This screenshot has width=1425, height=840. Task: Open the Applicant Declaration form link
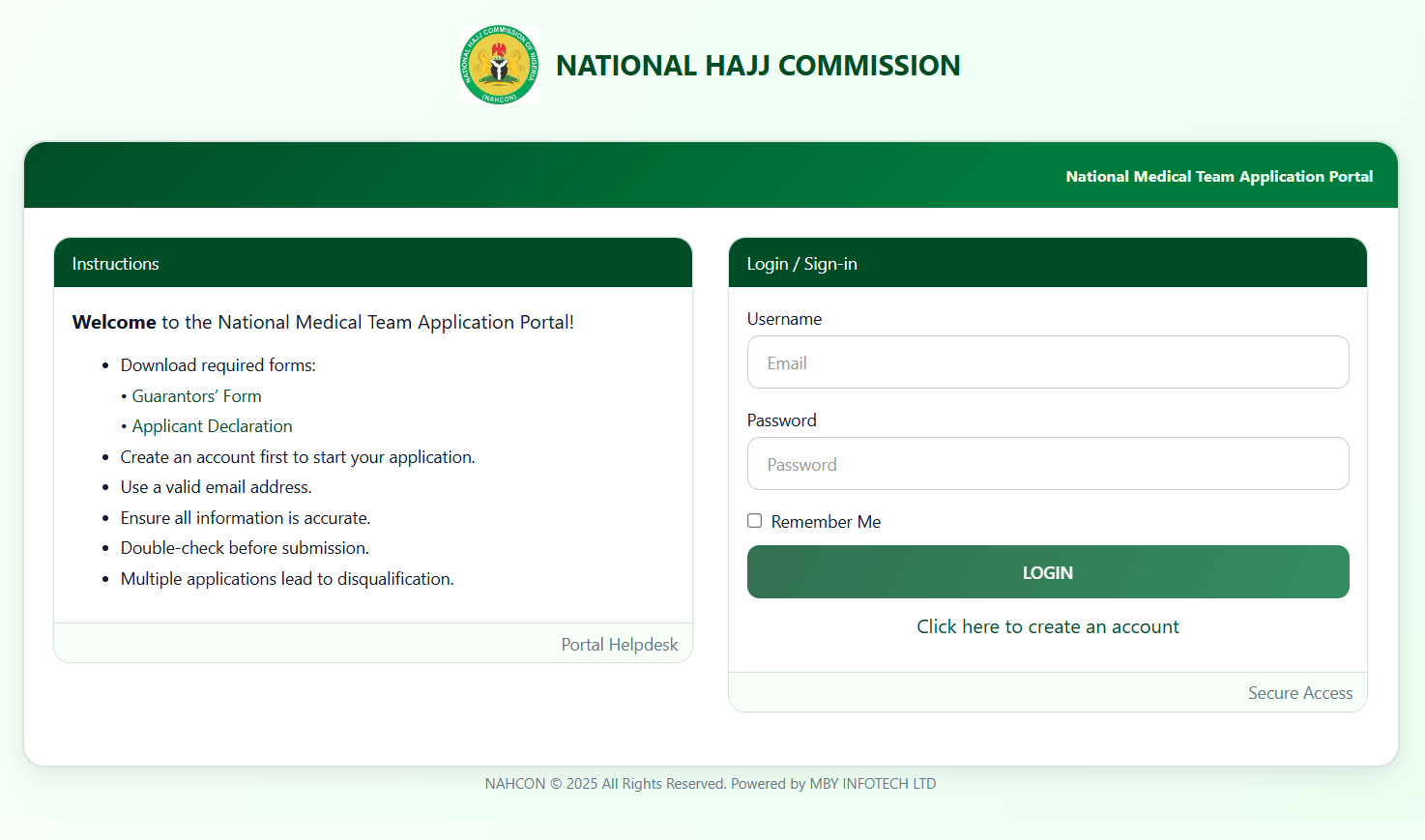[212, 426]
